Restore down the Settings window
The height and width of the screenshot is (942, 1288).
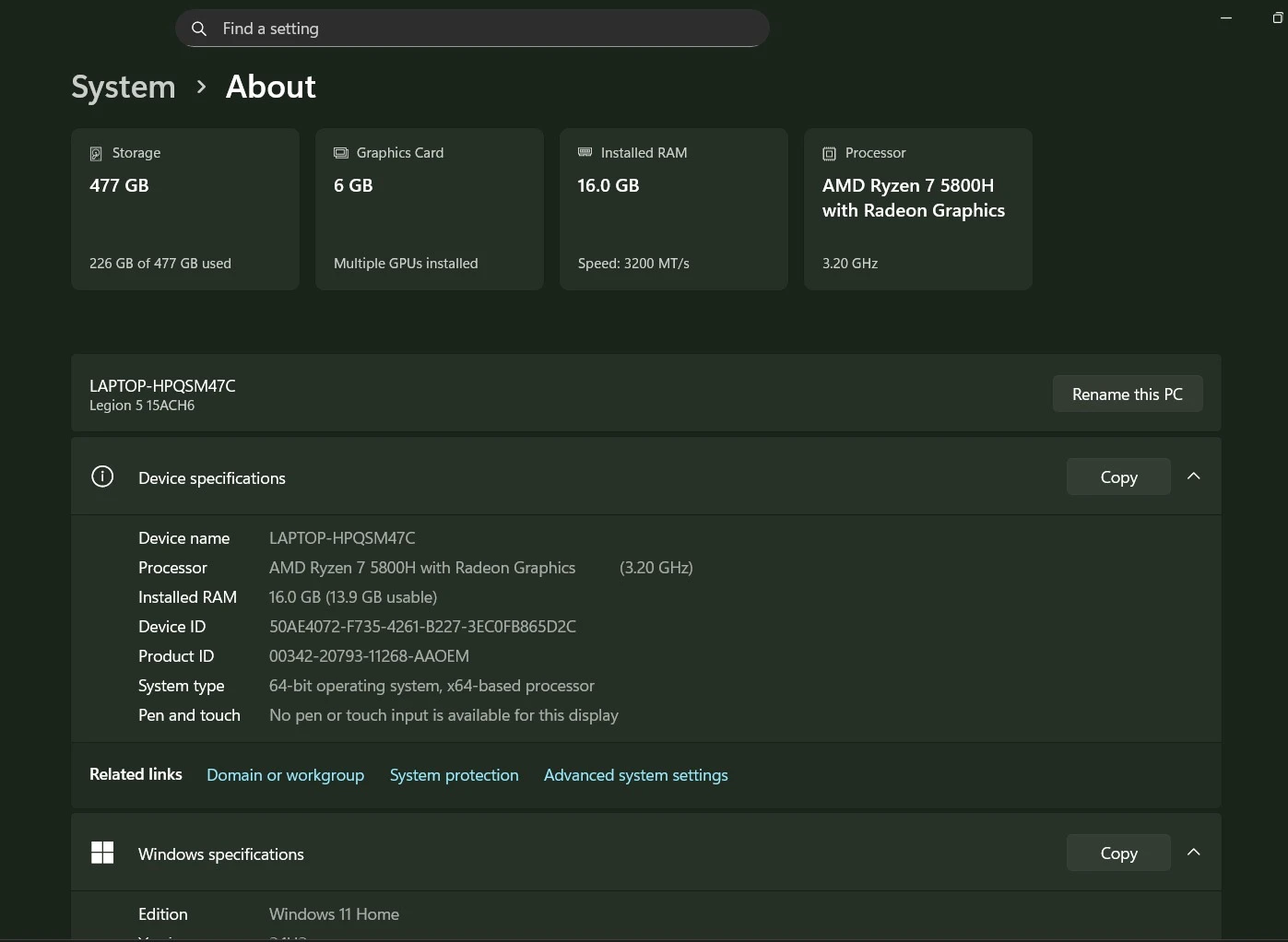(1278, 18)
